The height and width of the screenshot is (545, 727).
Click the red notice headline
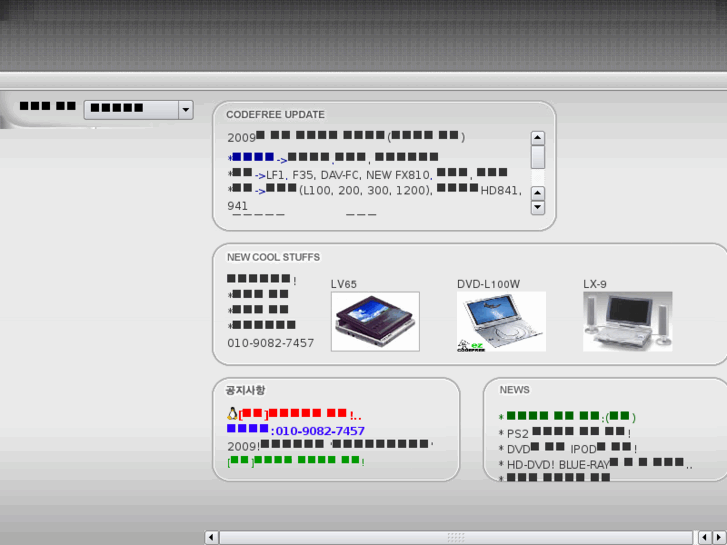[x=300, y=414]
